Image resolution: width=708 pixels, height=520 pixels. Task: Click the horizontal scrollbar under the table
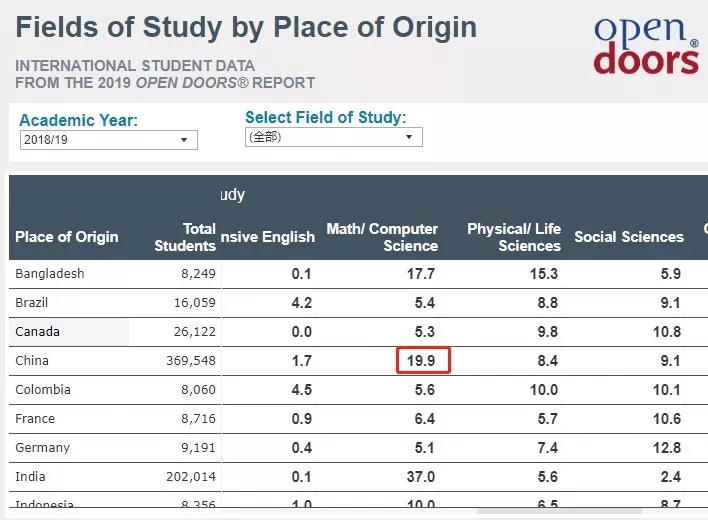[x=559, y=511]
